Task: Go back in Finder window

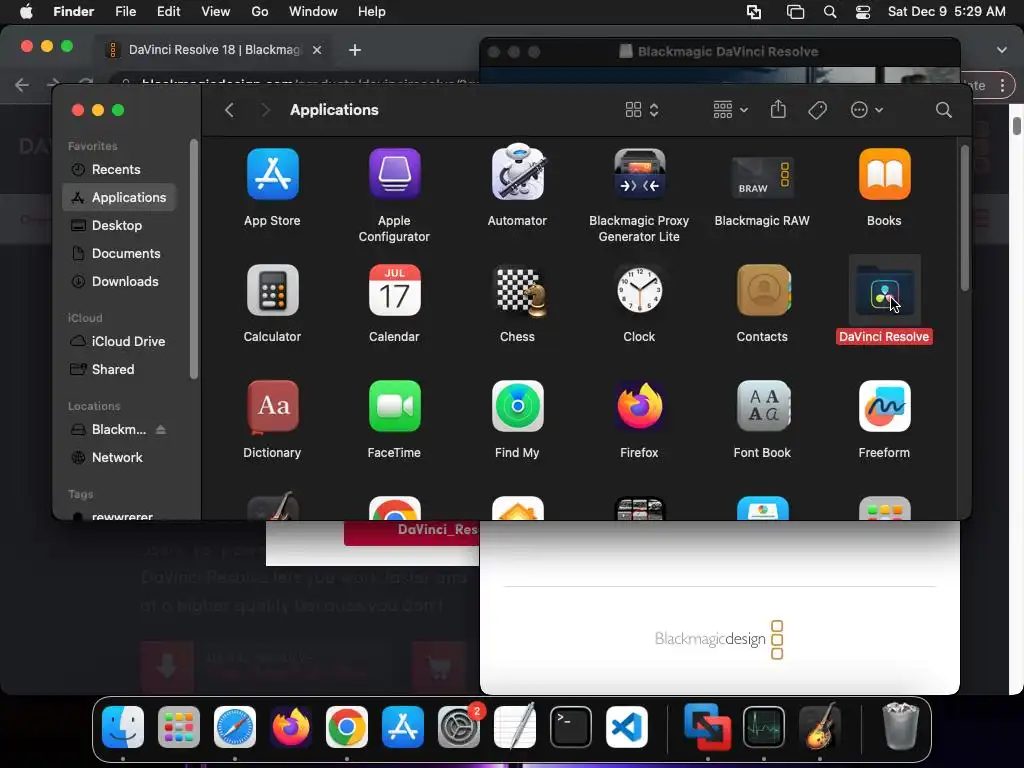Action: tap(229, 110)
